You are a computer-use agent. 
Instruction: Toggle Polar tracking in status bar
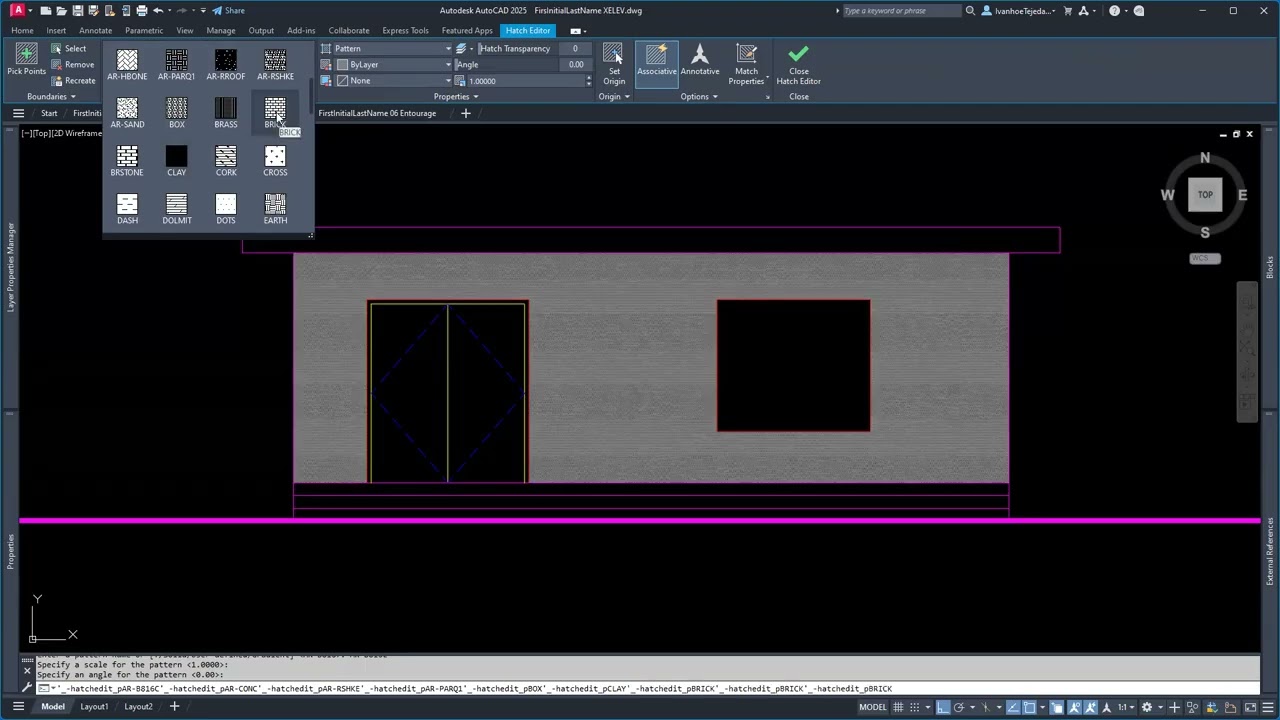click(960, 707)
